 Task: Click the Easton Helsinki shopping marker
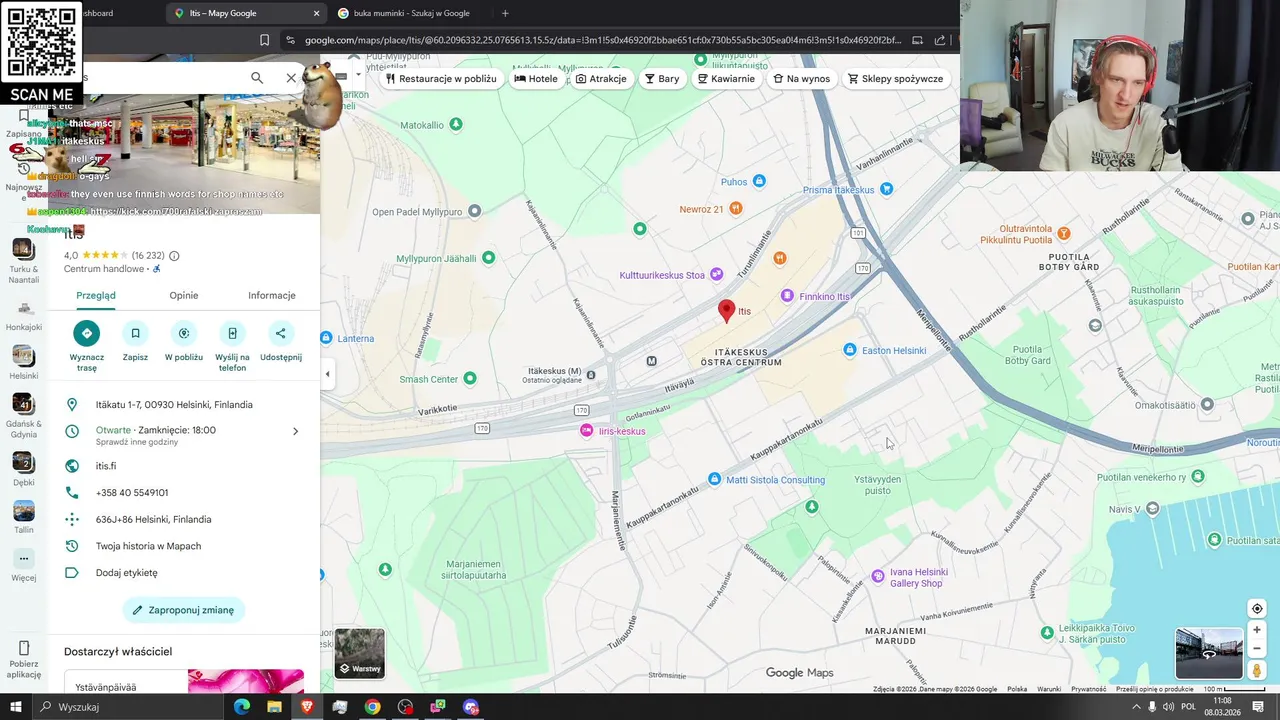click(x=850, y=350)
